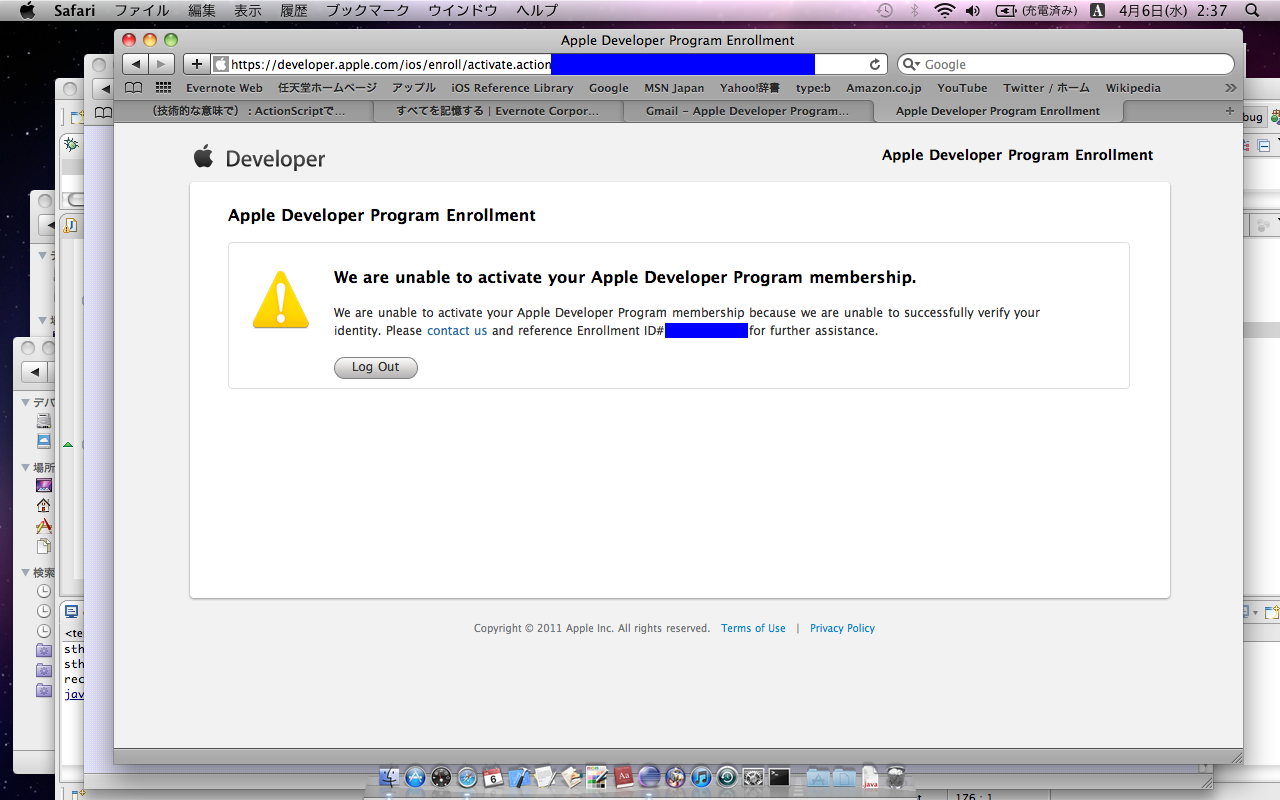Click the Bluetooth menu bar icon
The height and width of the screenshot is (800, 1280).
tap(914, 10)
